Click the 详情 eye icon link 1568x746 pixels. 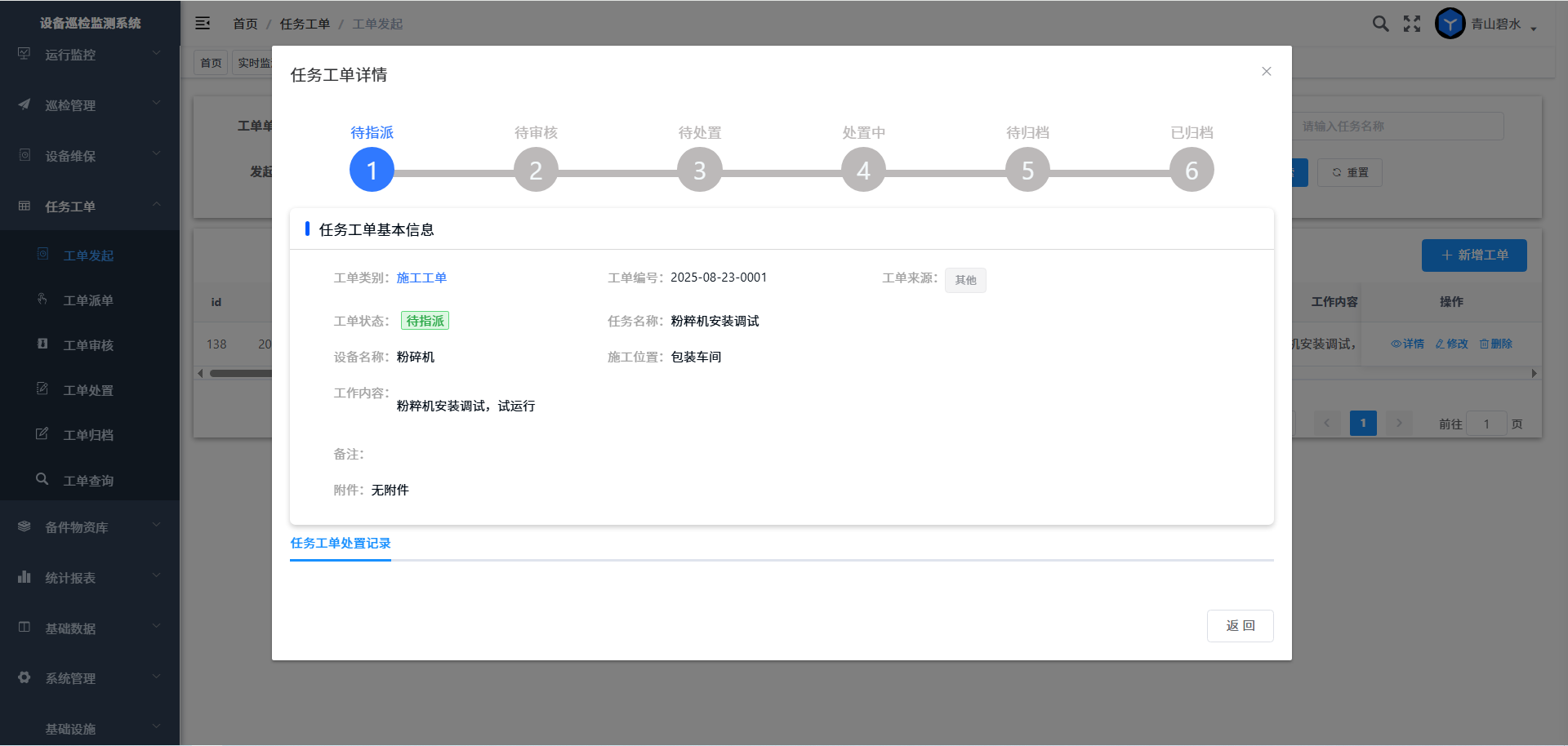point(1407,344)
